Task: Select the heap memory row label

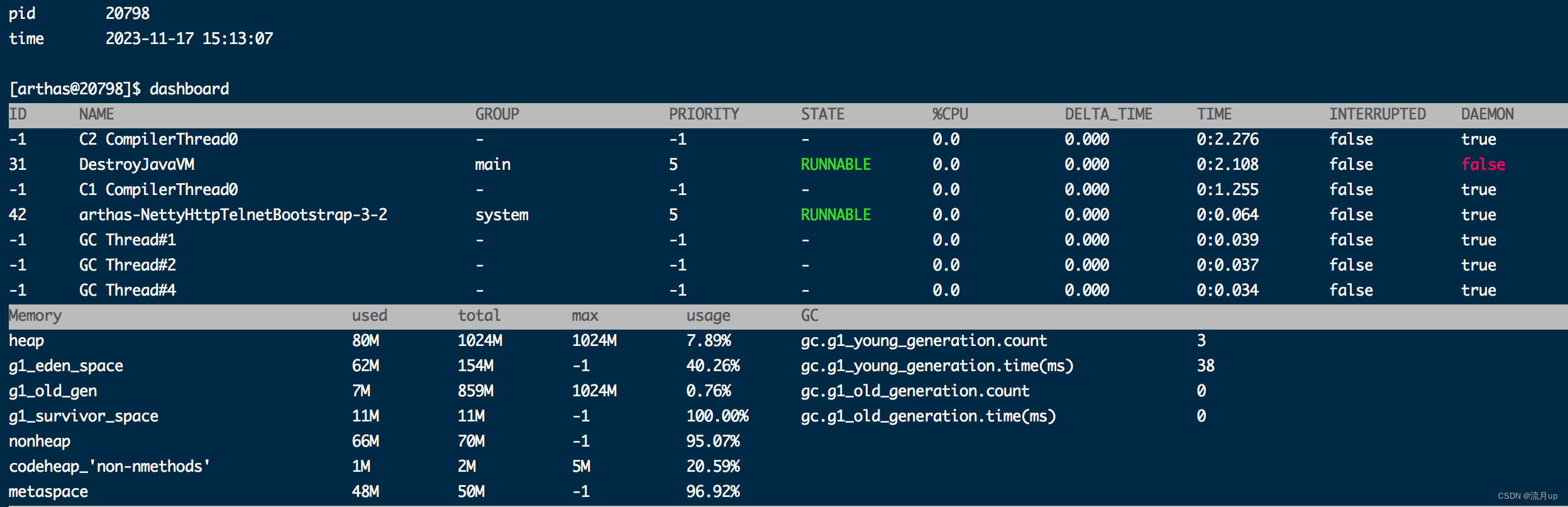Action: click(26, 340)
